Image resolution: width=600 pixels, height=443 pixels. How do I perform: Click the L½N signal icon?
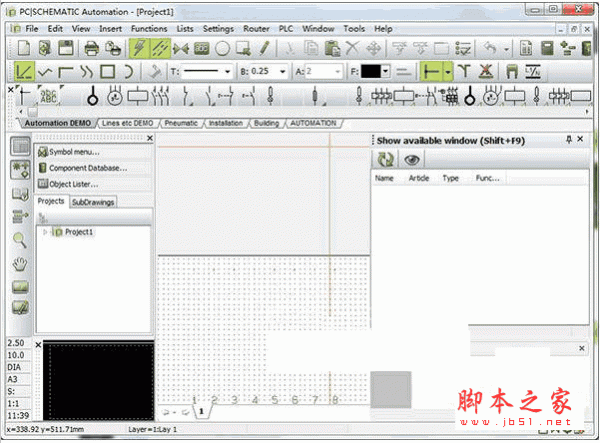click(533, 72)
